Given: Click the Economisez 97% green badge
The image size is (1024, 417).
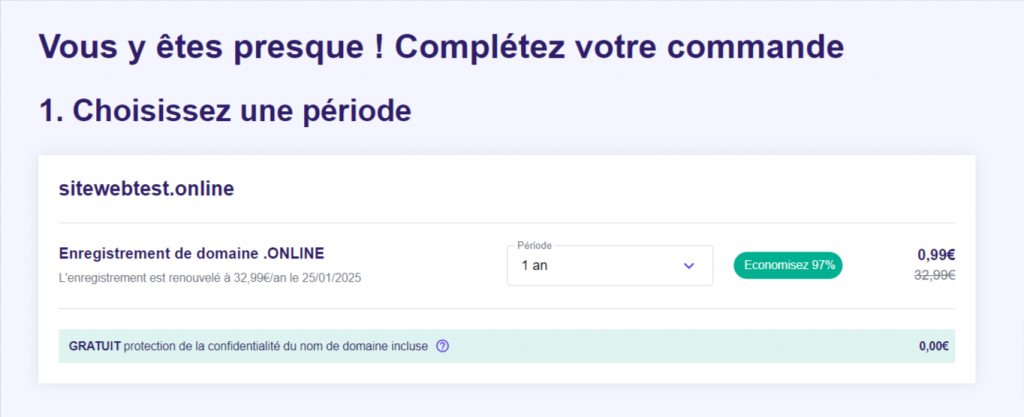Looking at the screenshot, I should pyautogui.click(x=788, y=265).
